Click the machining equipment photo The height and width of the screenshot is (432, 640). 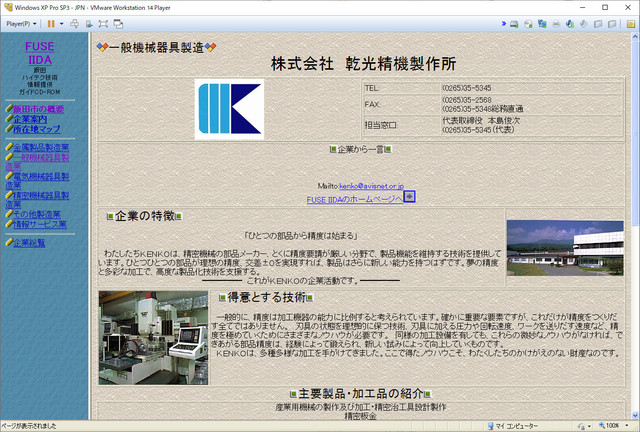[x=153, y=338]
